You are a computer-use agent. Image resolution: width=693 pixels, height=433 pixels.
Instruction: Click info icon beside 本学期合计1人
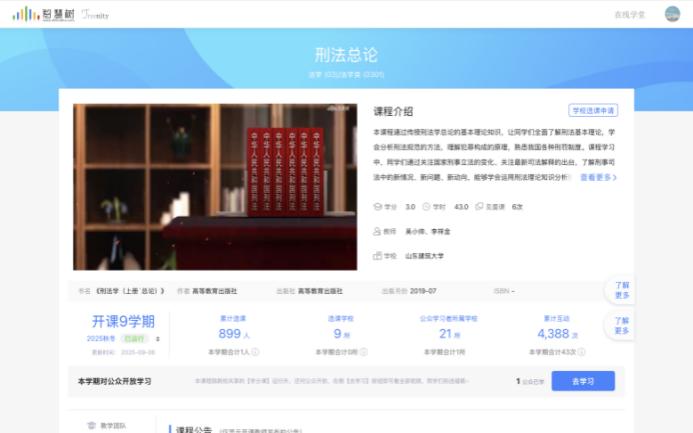[255, 352]
